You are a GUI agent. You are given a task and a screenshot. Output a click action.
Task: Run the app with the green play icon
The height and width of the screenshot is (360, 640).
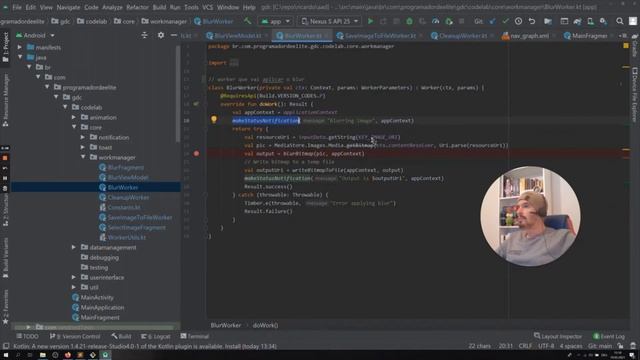pyautogui.click(x=371, y=21)
